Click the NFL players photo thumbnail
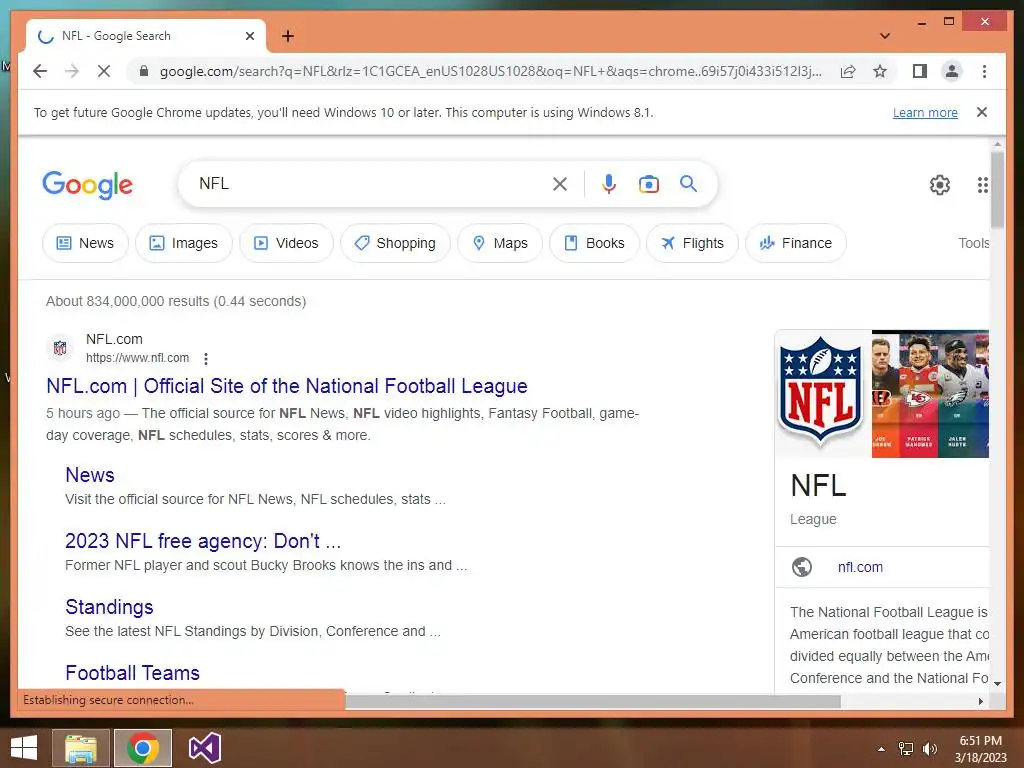The height and width of the screenshot is (768, 1024). click(x=930, y=394)
